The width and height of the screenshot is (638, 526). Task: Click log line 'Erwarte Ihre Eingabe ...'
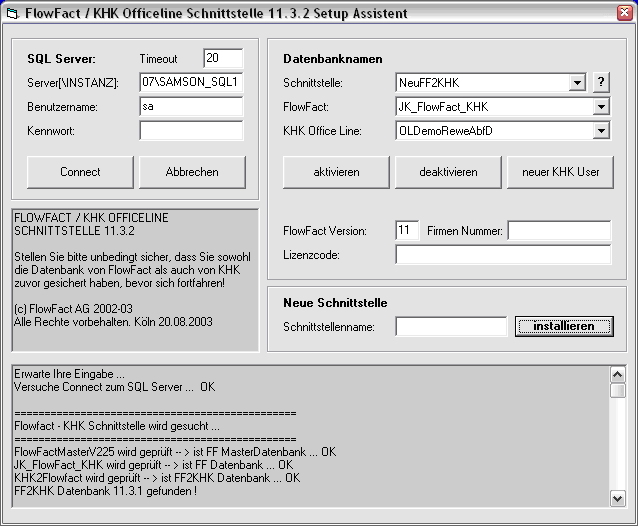tap(69, 374)
